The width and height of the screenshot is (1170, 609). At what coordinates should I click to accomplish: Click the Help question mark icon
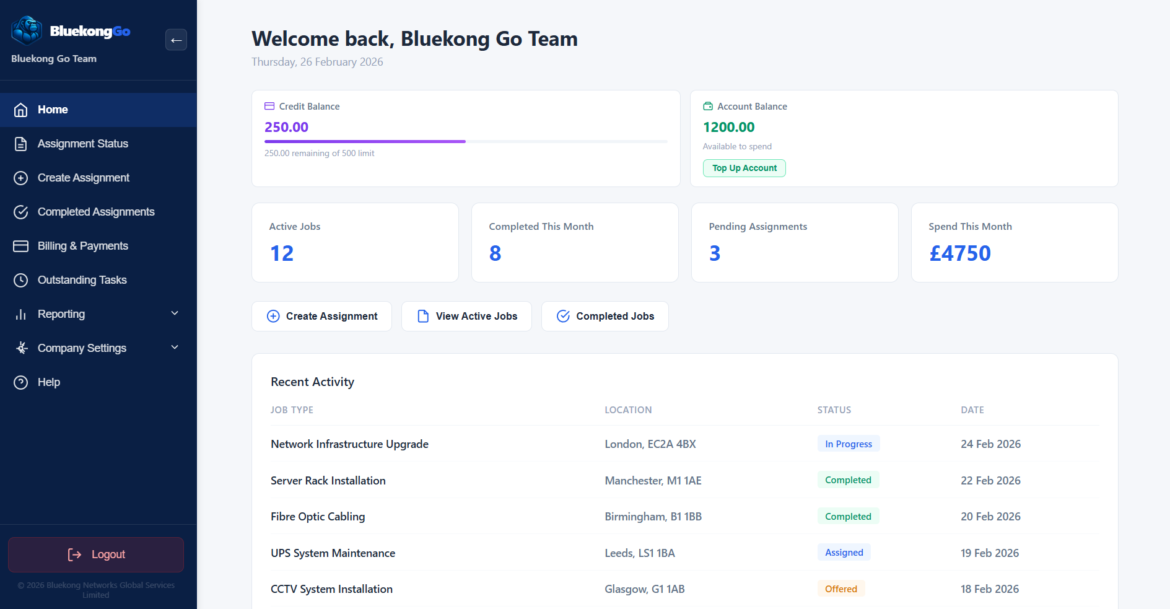(20, 382)
